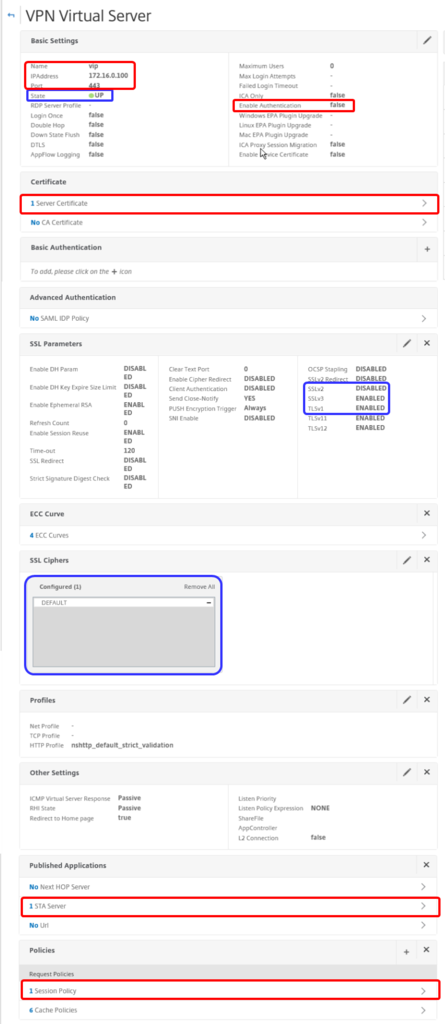Add a policy using the Policies plus icon
Image resolution: width=445 pixels, height=1024 pixels.
pos(406,952)
